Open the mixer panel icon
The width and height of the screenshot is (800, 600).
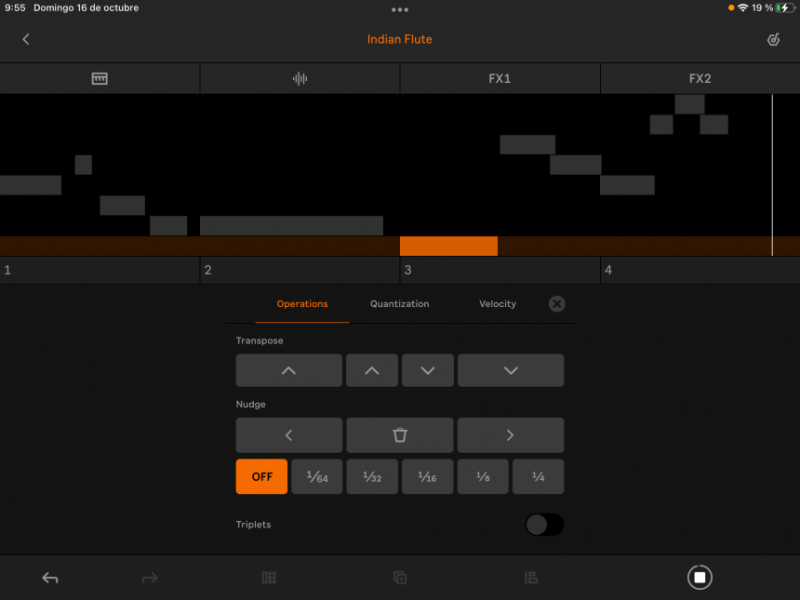530,577
